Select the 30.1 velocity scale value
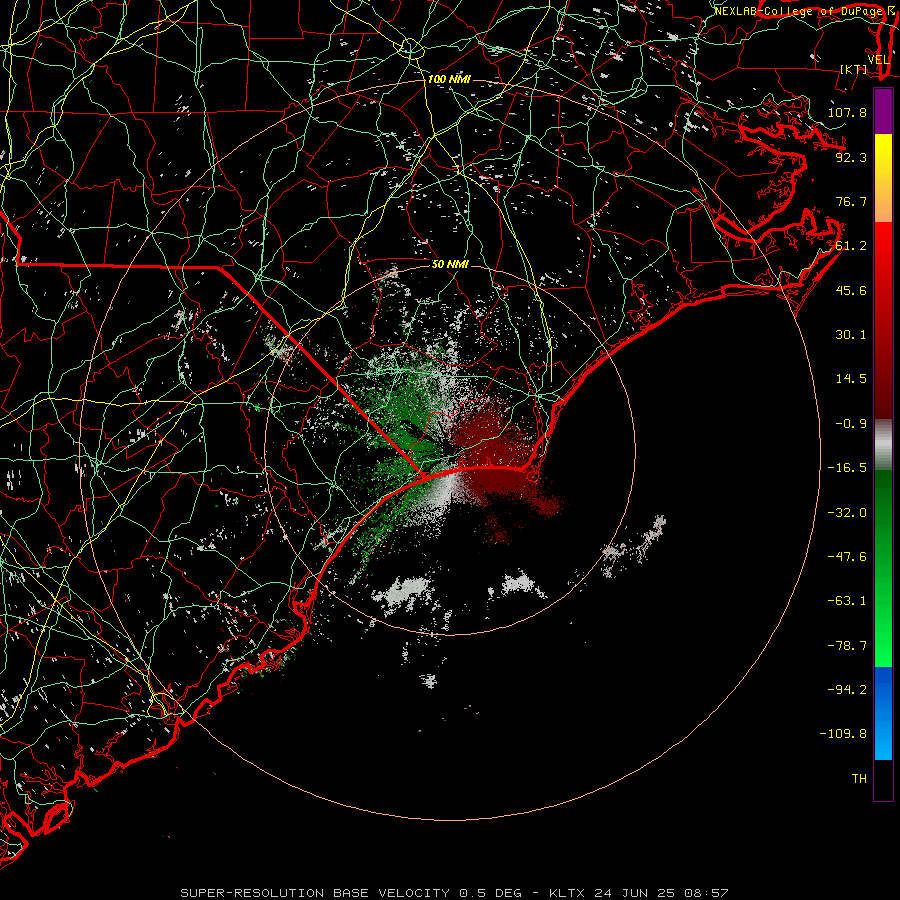The height and width of the screenshot is (900, 900). coord(851,335)
